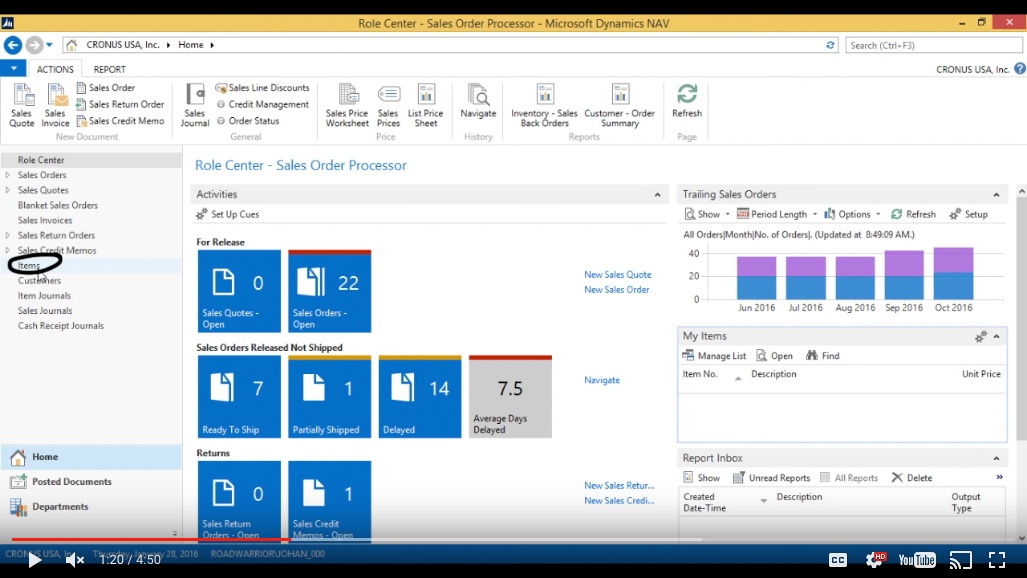
Task: Collapse the Trailing Sales Orders part
Action: [996, 195]
